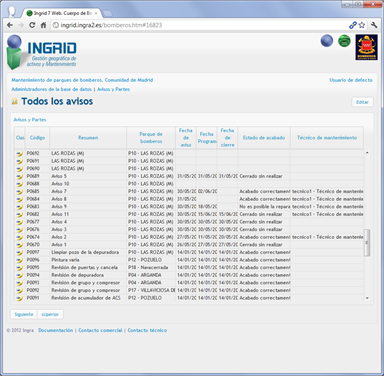Click the address bar URL field
384x376 pixels.
(200, 25)
